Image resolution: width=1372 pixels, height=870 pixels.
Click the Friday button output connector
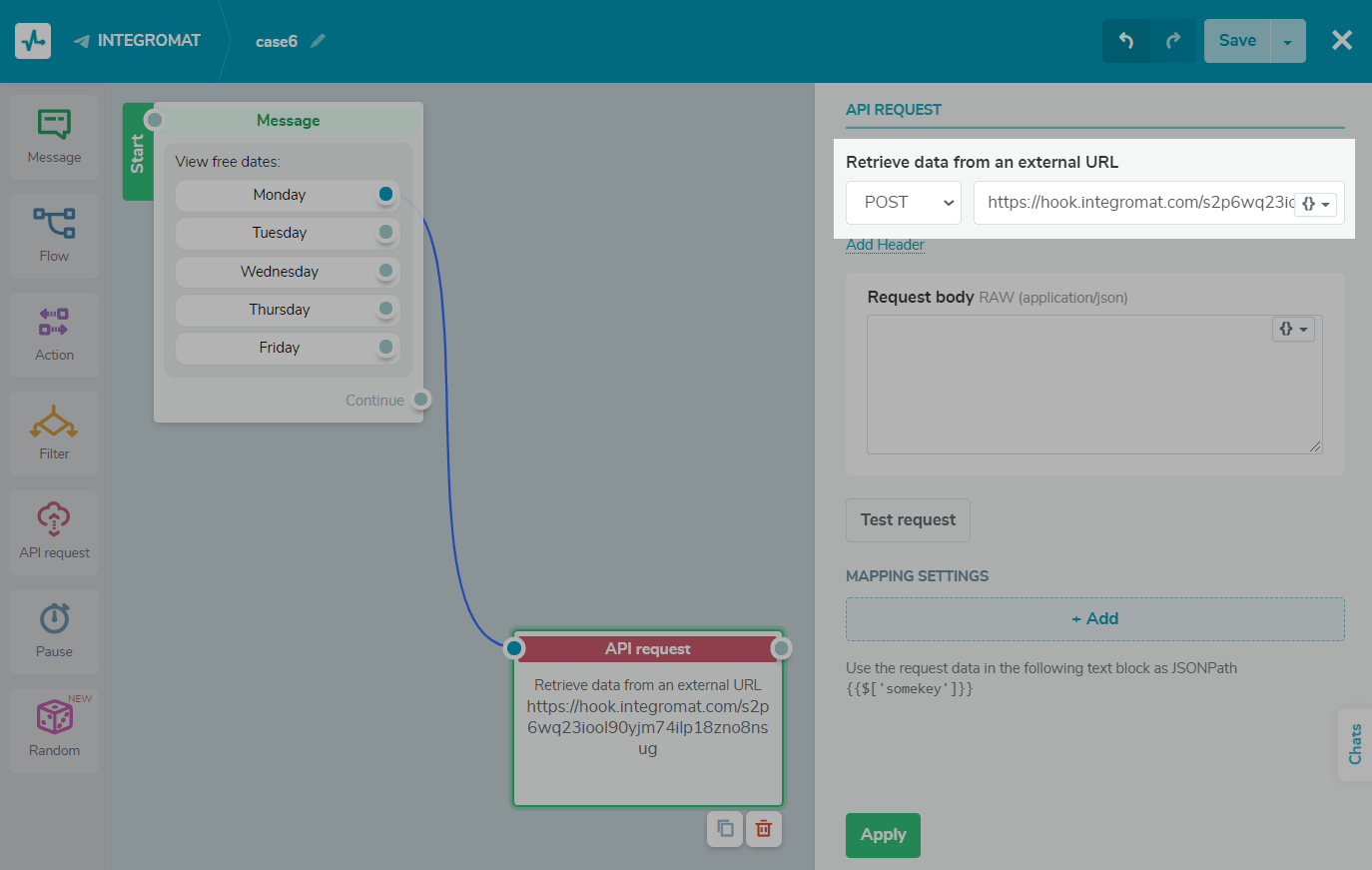point(385,347)
